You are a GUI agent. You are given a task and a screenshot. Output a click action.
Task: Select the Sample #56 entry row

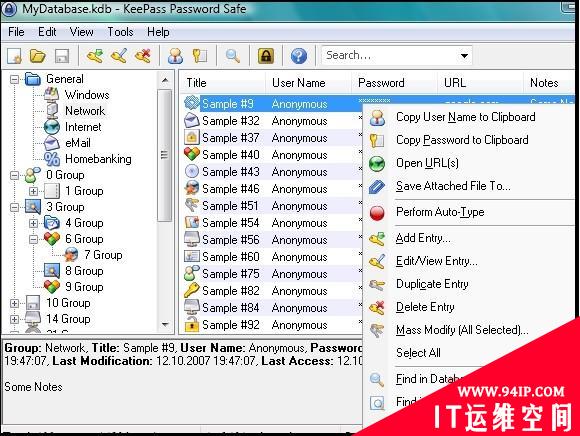[x=271, y=240]
